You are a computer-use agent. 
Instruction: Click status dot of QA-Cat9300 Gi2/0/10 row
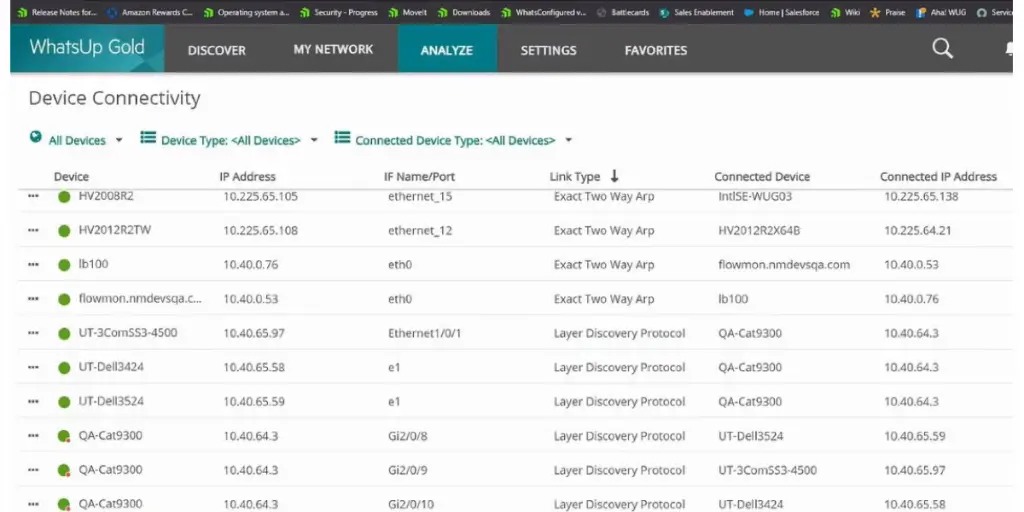pyautogui.click(x=64, y=504)
